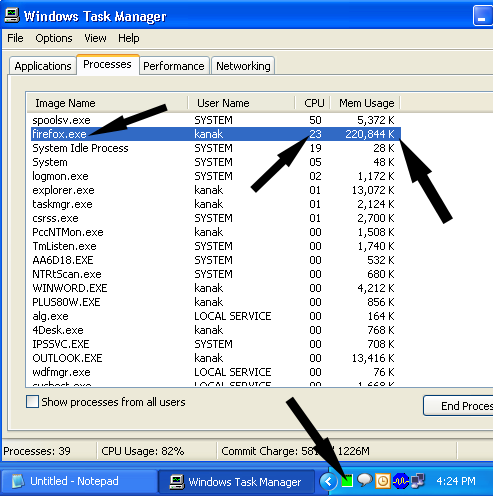The height and width of the screenshot is (496, 493).
Task: Expand hidden tray icons with the arrow
Action: pyautogui.click(x=328, y=481)
